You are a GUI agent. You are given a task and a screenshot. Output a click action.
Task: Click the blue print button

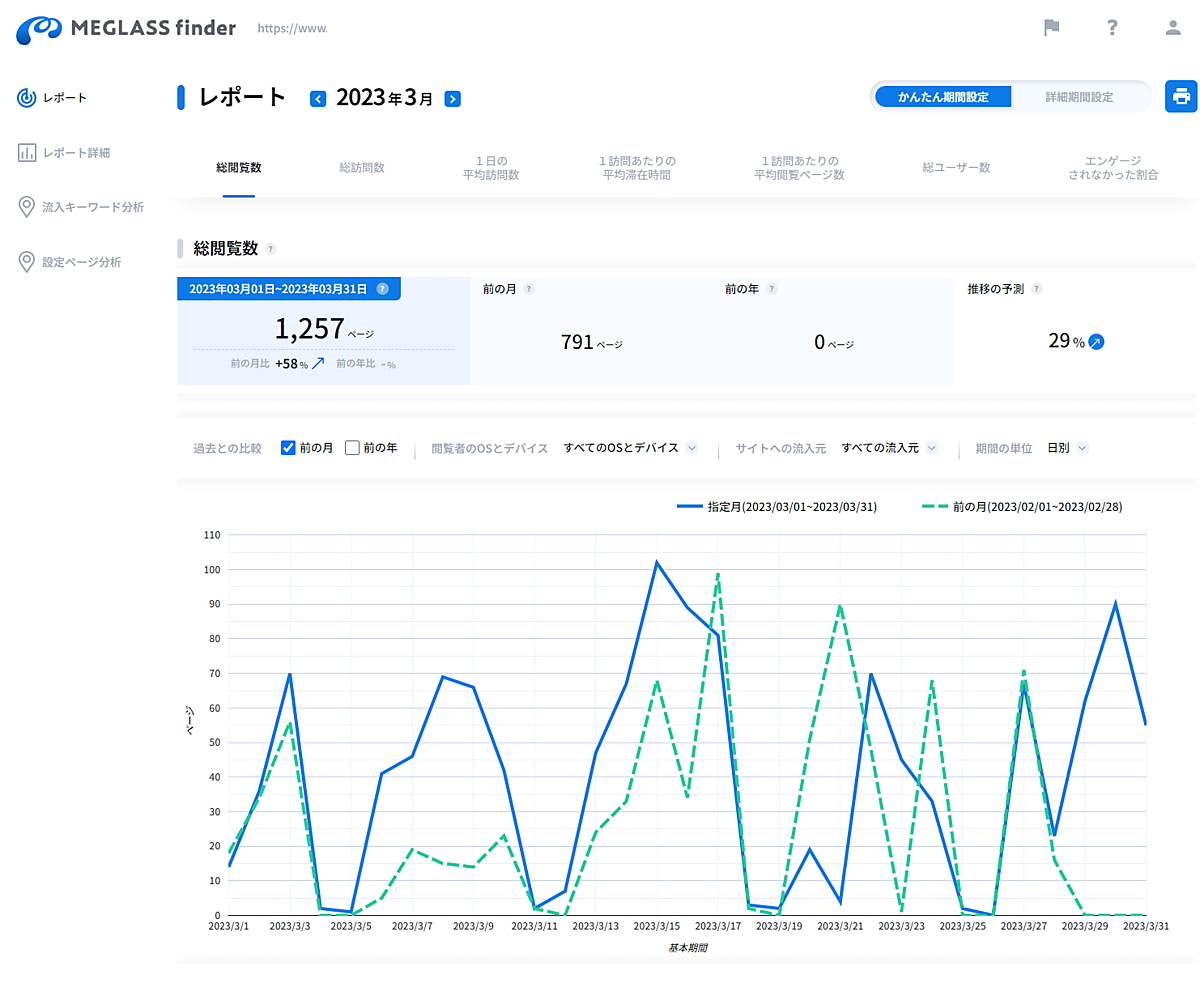click(1181, 97)
